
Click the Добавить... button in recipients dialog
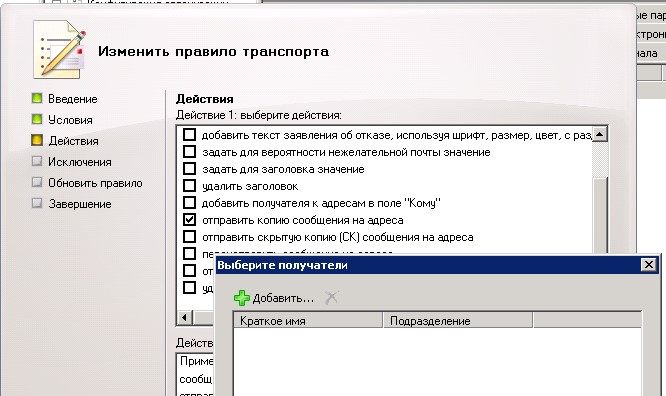point(274,298)
